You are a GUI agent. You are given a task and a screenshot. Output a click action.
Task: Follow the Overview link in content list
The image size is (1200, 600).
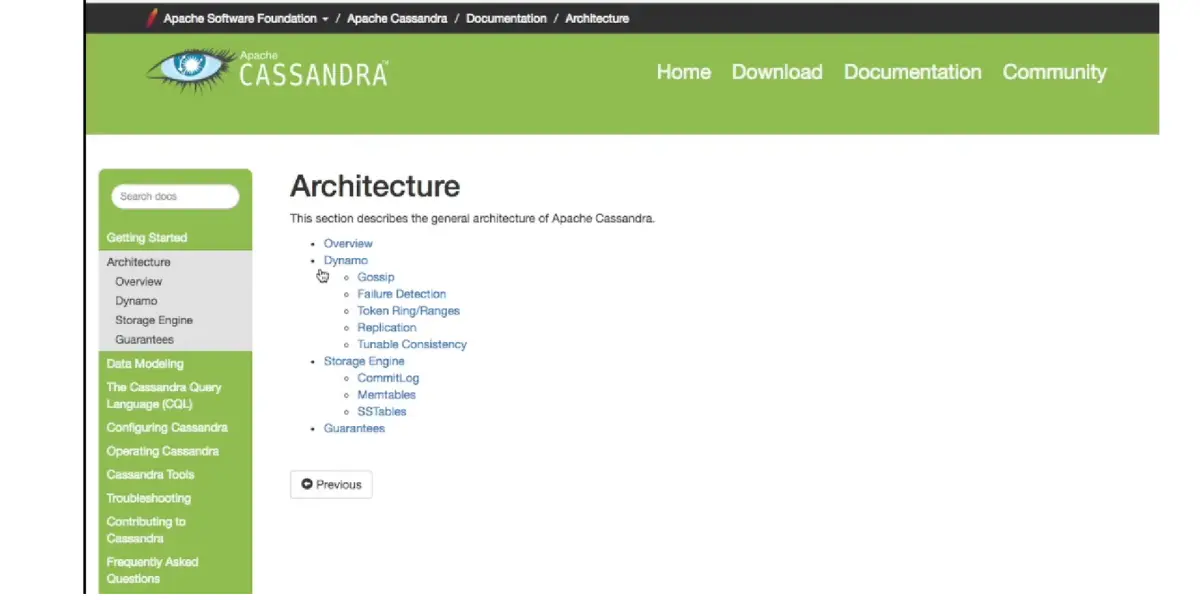tap(348, 244)
